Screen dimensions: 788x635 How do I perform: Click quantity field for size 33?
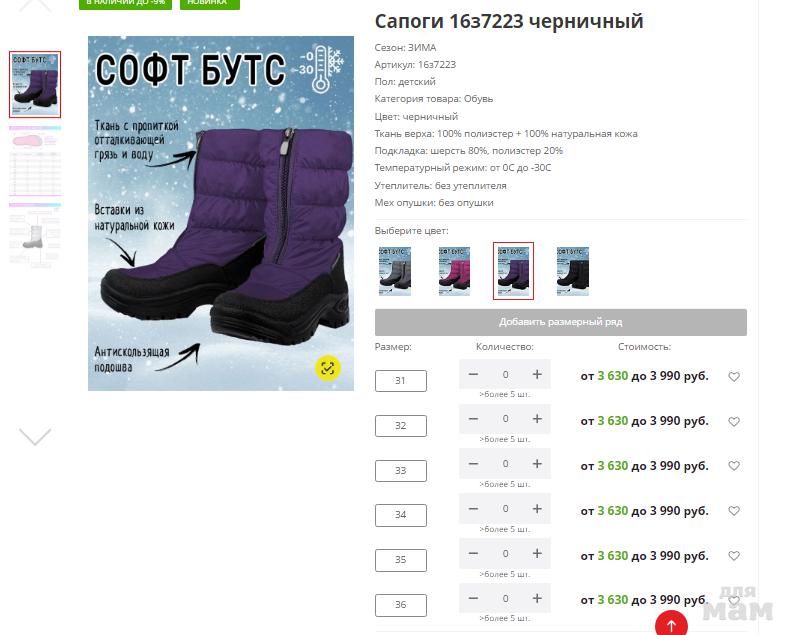505,464
